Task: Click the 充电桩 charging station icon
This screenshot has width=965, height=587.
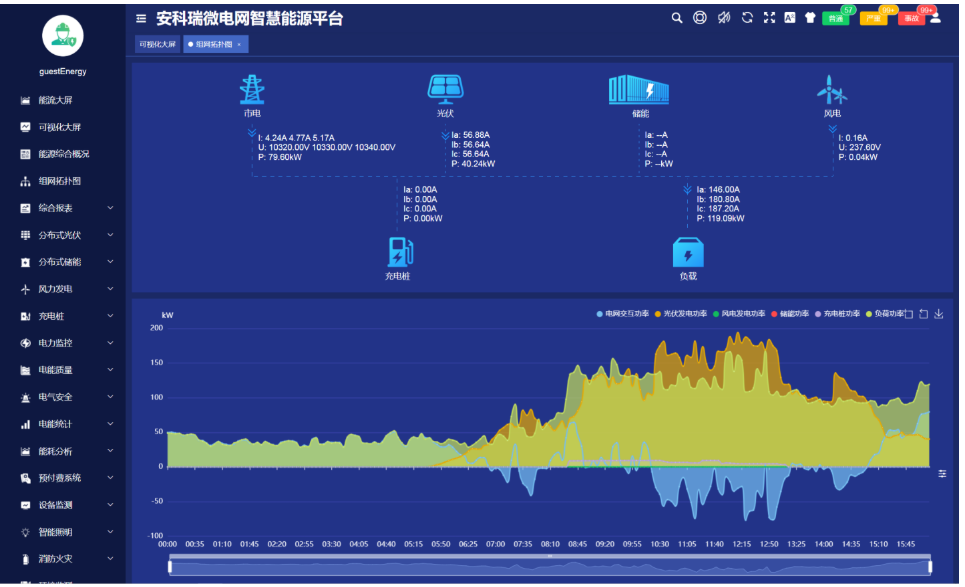Action: 400,252
